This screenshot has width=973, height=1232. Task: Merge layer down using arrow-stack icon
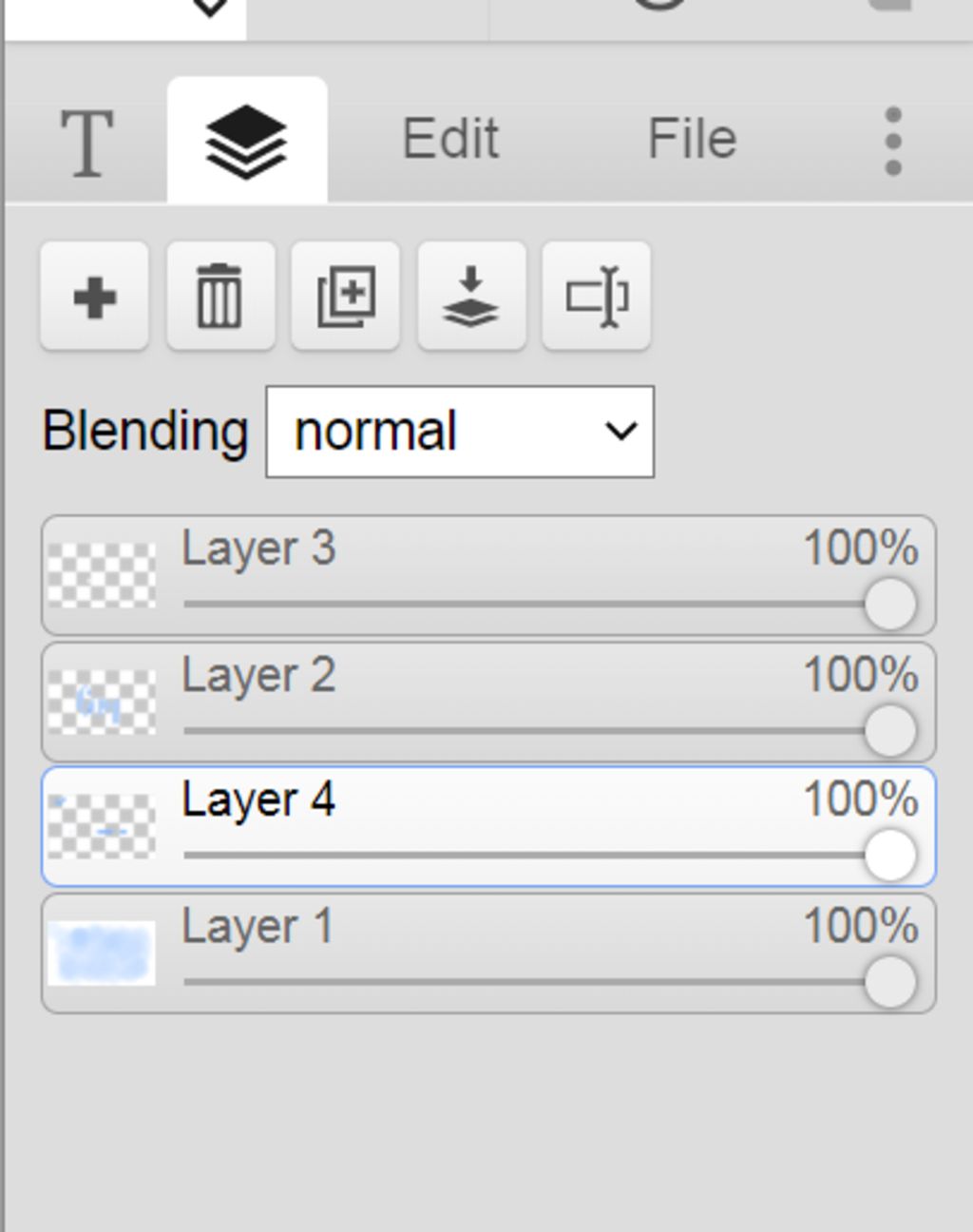471,297
